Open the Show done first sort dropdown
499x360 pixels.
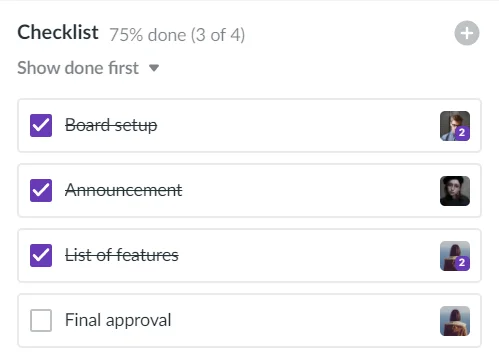[88, 68]
